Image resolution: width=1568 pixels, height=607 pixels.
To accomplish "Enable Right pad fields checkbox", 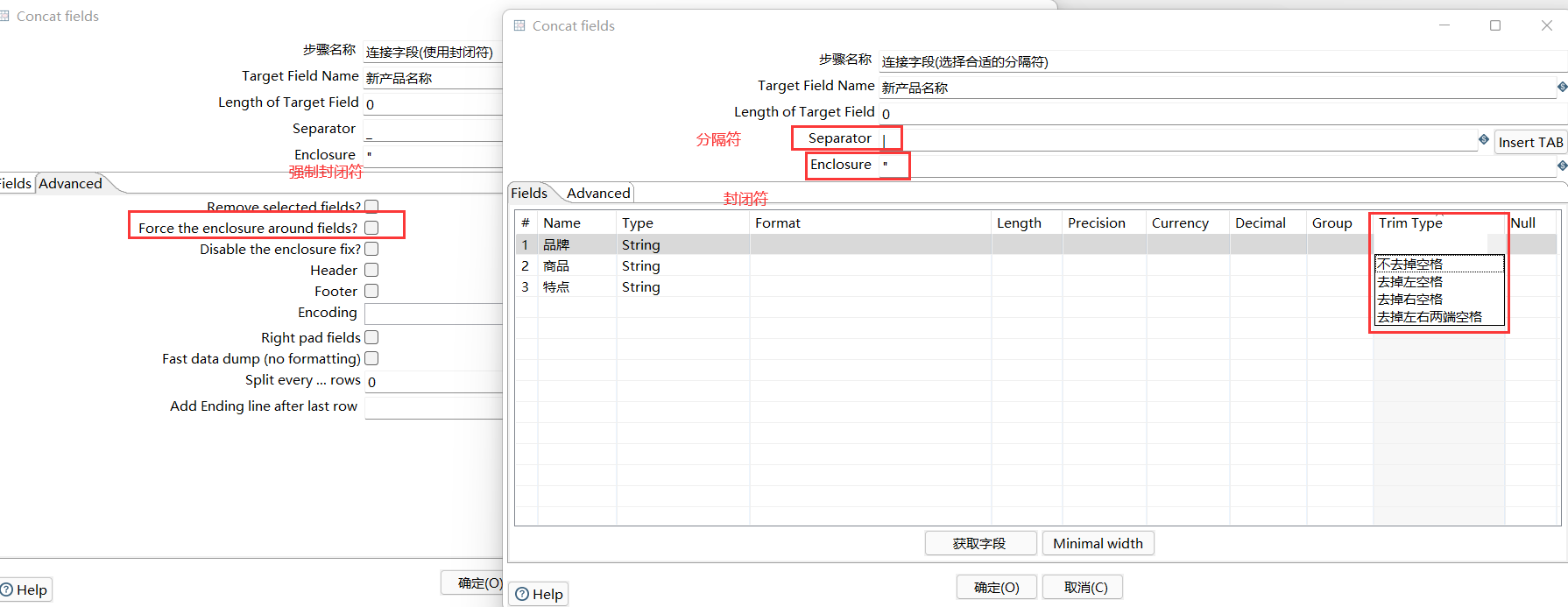I will (371, 337).
